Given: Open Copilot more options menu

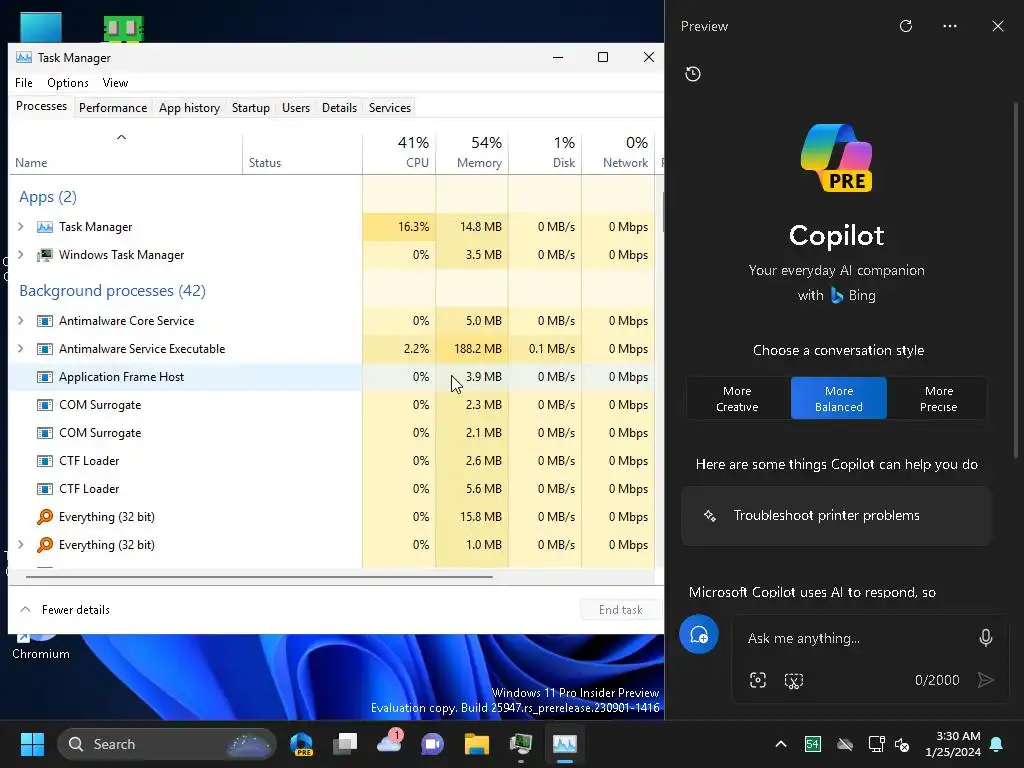Looking at the screenshot, I should click(x=950, y=26).
